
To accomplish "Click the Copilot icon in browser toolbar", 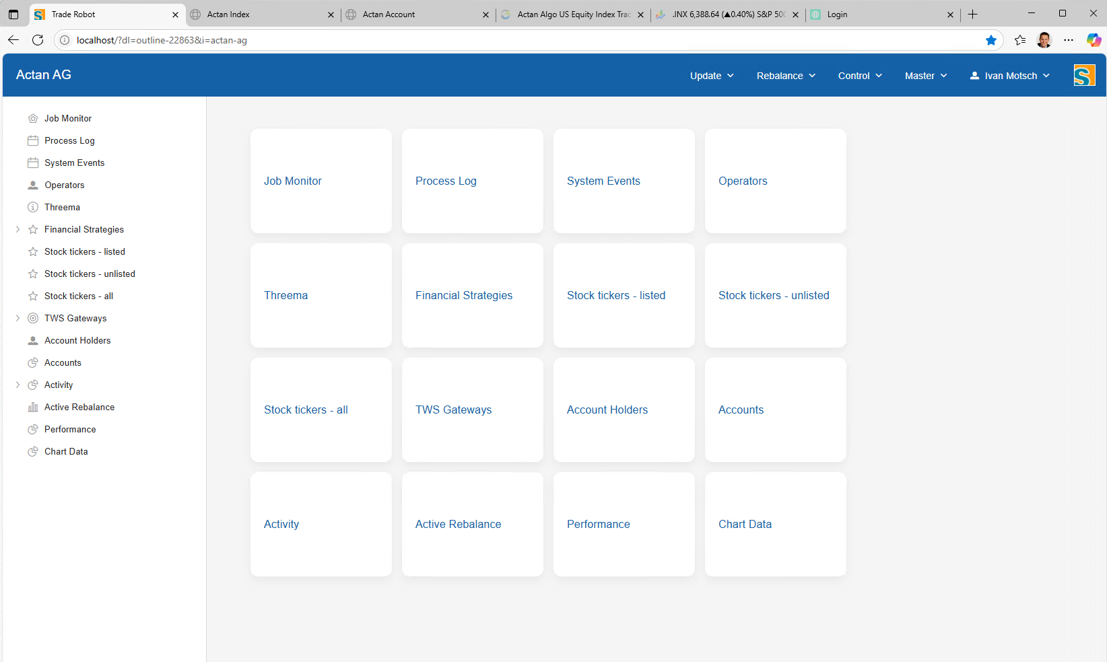I will coord(1094,40).
